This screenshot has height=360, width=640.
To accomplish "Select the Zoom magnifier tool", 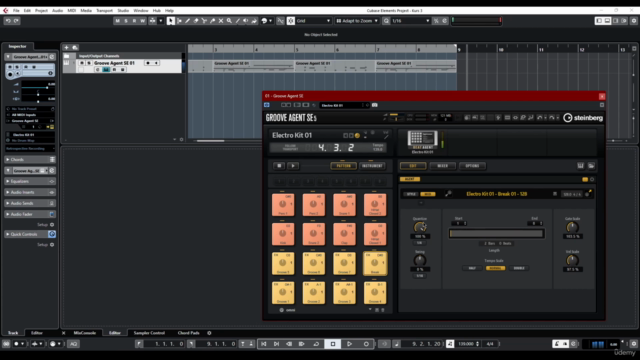I will pos(229,21).
